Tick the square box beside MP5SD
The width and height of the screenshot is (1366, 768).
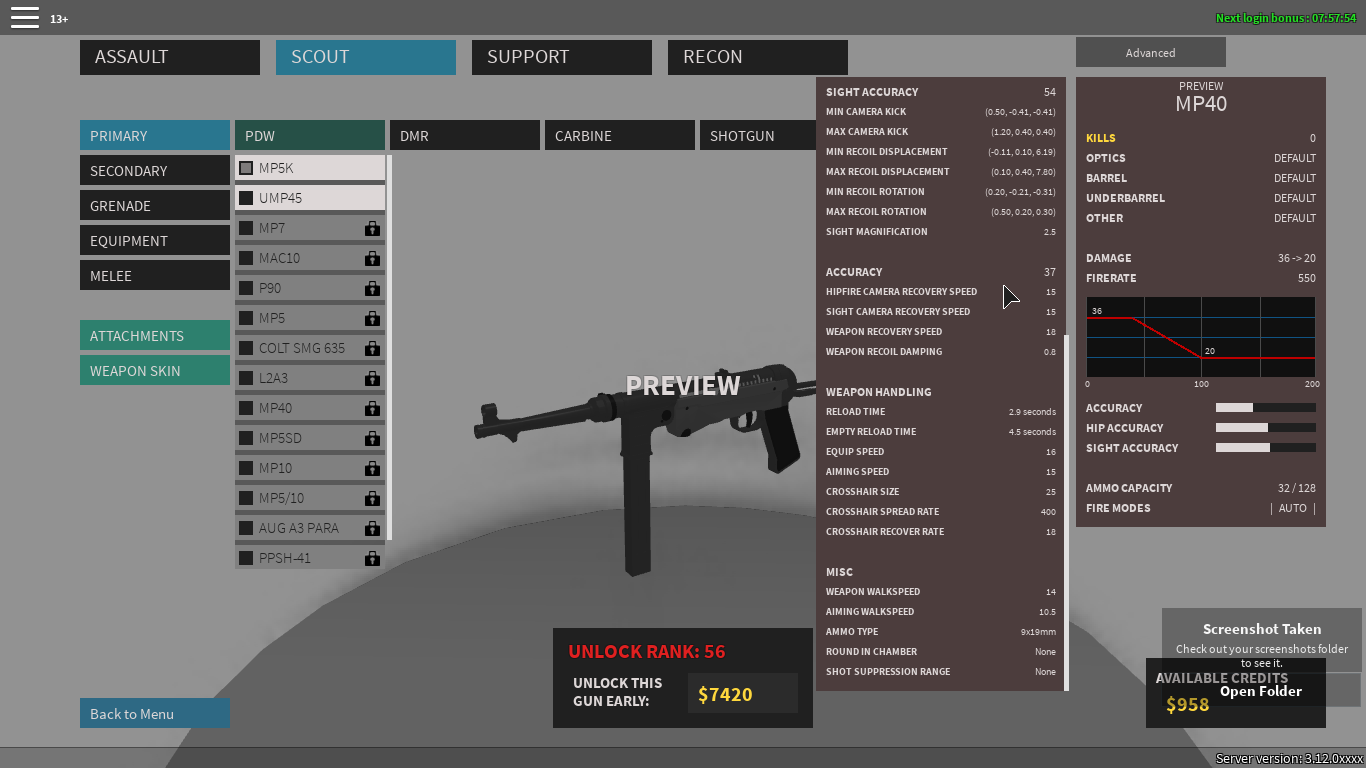246,438
